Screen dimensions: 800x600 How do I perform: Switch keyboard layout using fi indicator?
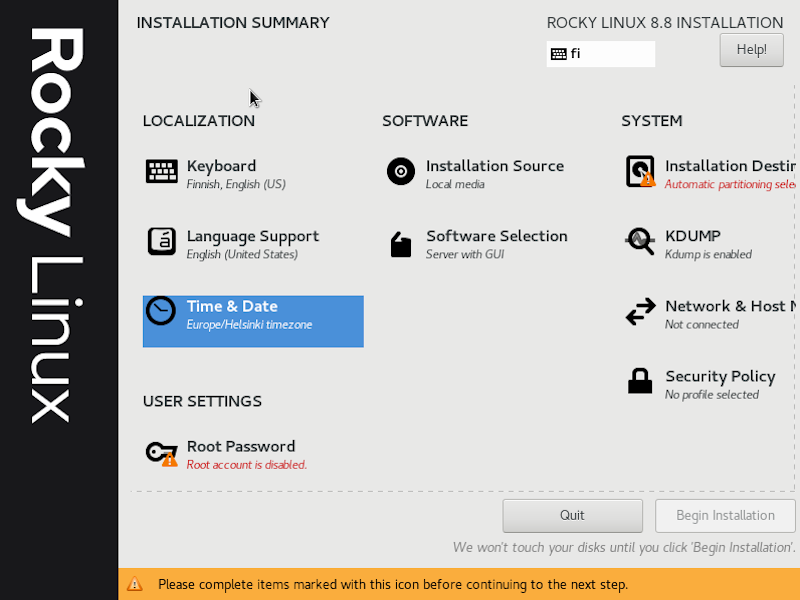tap(600, 54)
